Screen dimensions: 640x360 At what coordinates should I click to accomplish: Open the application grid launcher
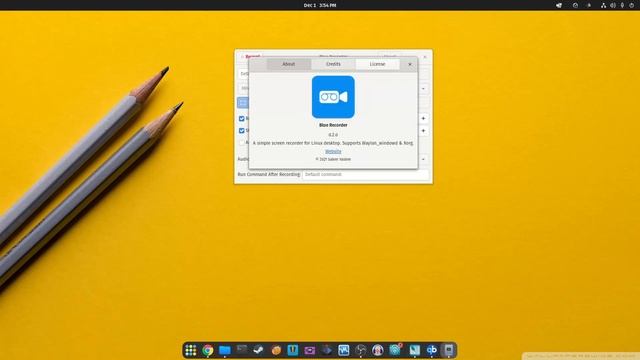point(191,350)
